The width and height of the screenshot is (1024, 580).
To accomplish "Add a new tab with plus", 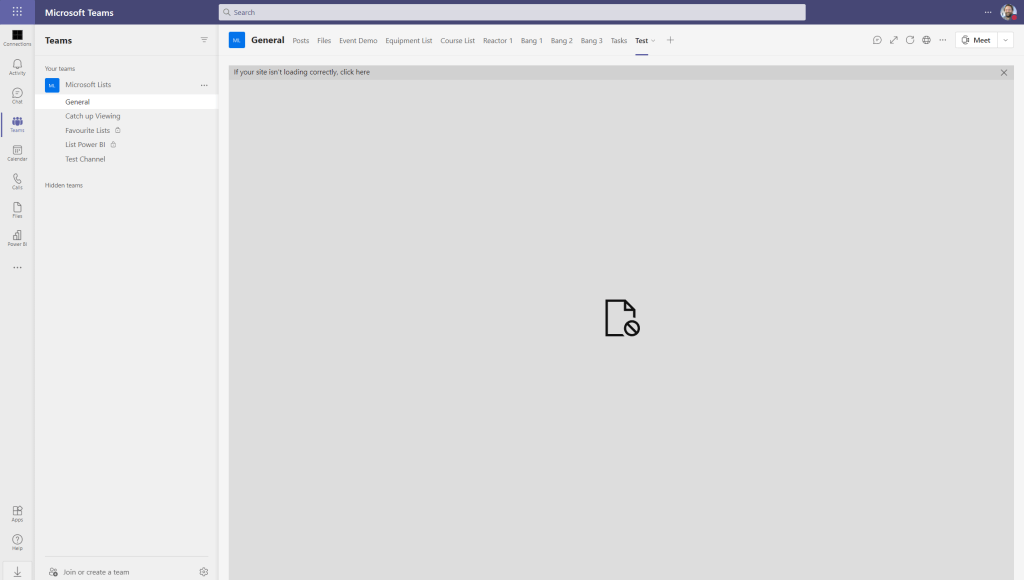I will (670, 40).
